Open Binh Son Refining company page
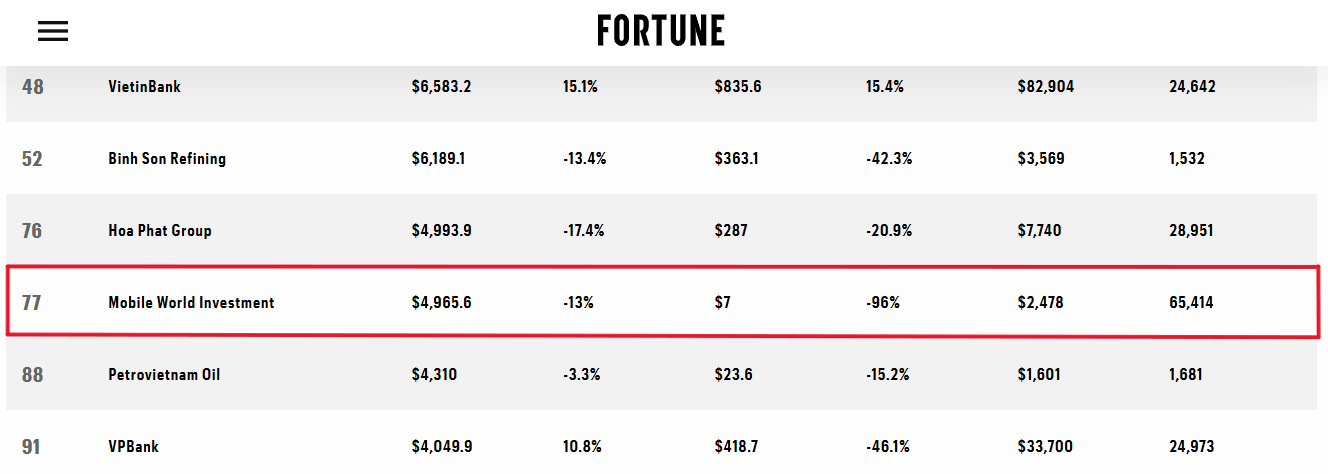The width and height of the screenshot is (1328, 474). (167, 159)
